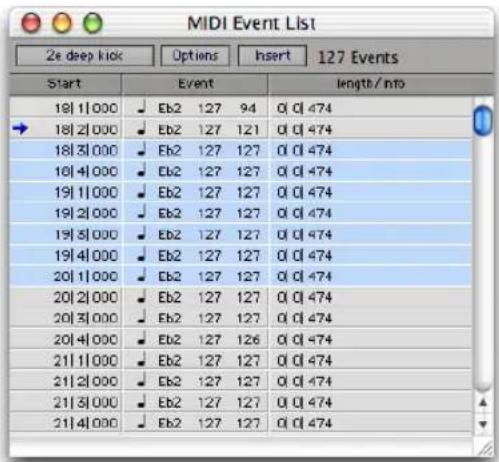Image resolution: width=499 pixels, height=462 pixels.
Task: Open the '2e deep kick' track selector
Action: coord(85,56)
